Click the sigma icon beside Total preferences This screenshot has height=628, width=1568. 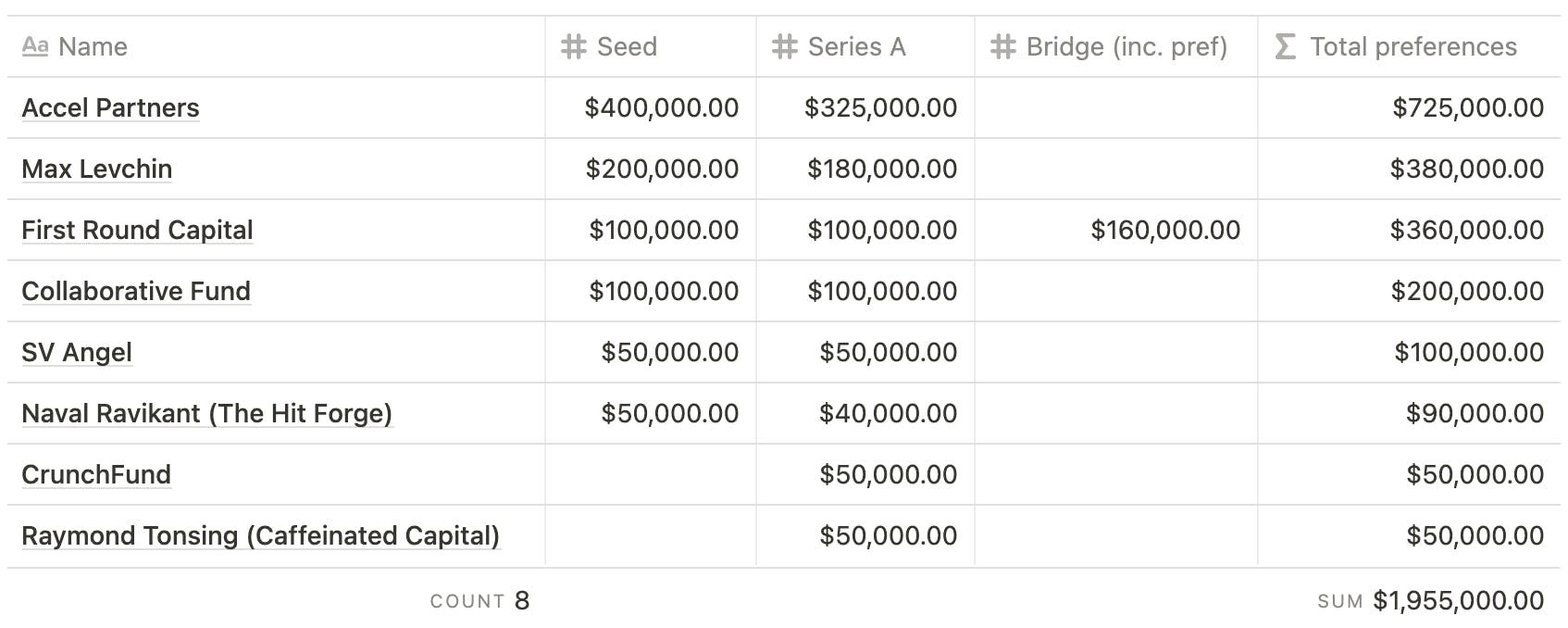[x=1286, y=46]
